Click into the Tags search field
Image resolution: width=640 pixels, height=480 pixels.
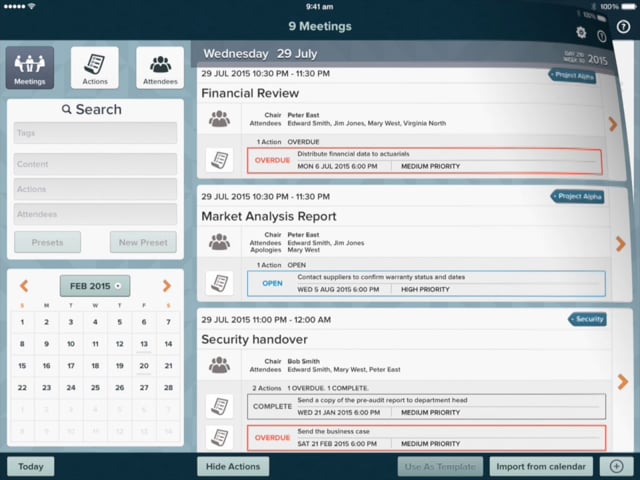(x=96, y=133)
